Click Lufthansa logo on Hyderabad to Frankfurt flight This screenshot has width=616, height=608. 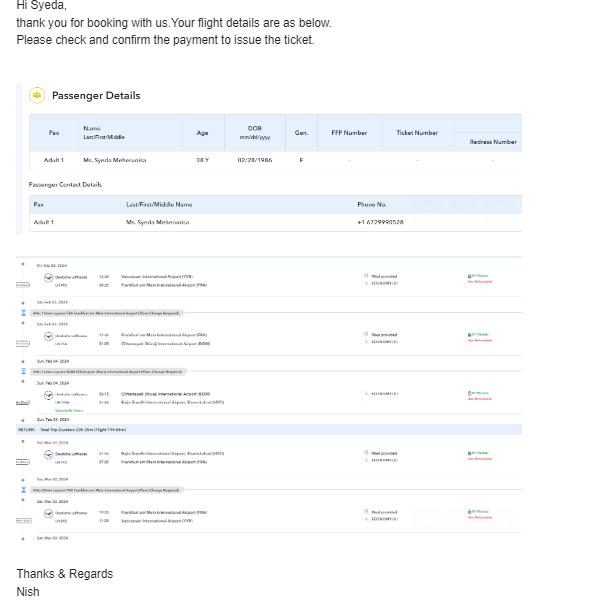pyautogui.click(x=48, y=453)
